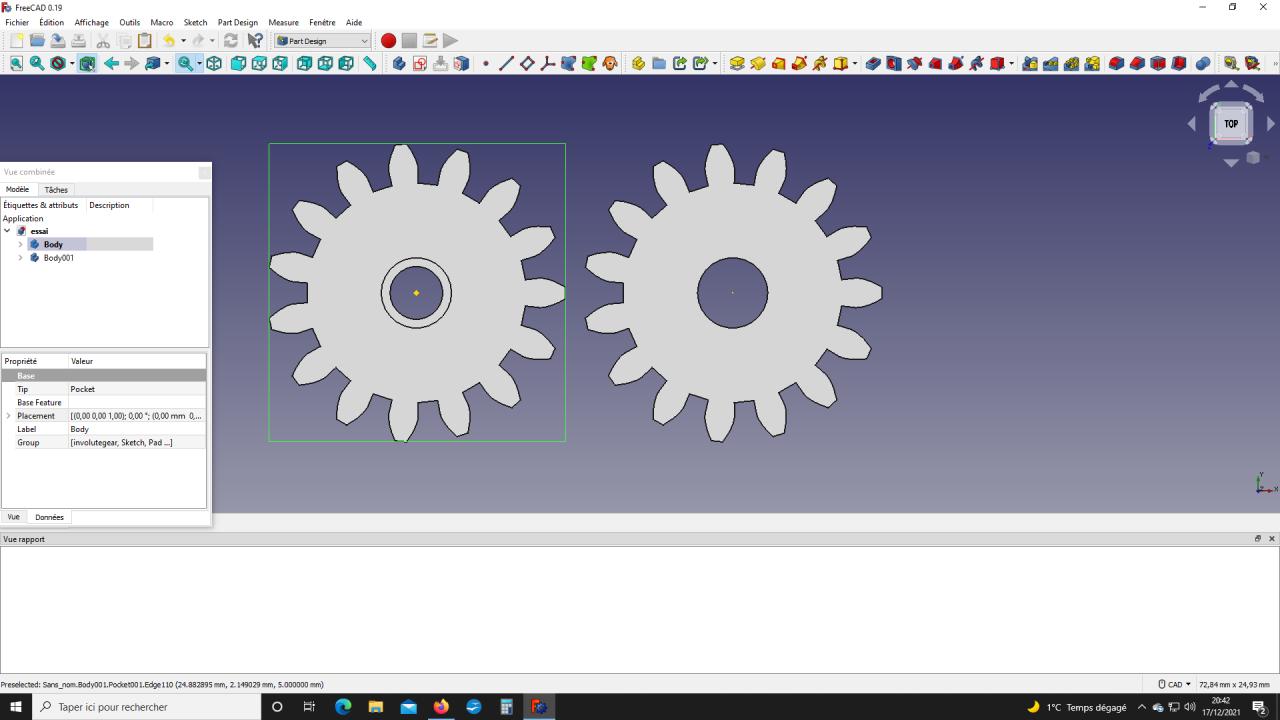Click the Hole tool icon
Viewport: 1280px width, 720px height.
tap(894, 64)
